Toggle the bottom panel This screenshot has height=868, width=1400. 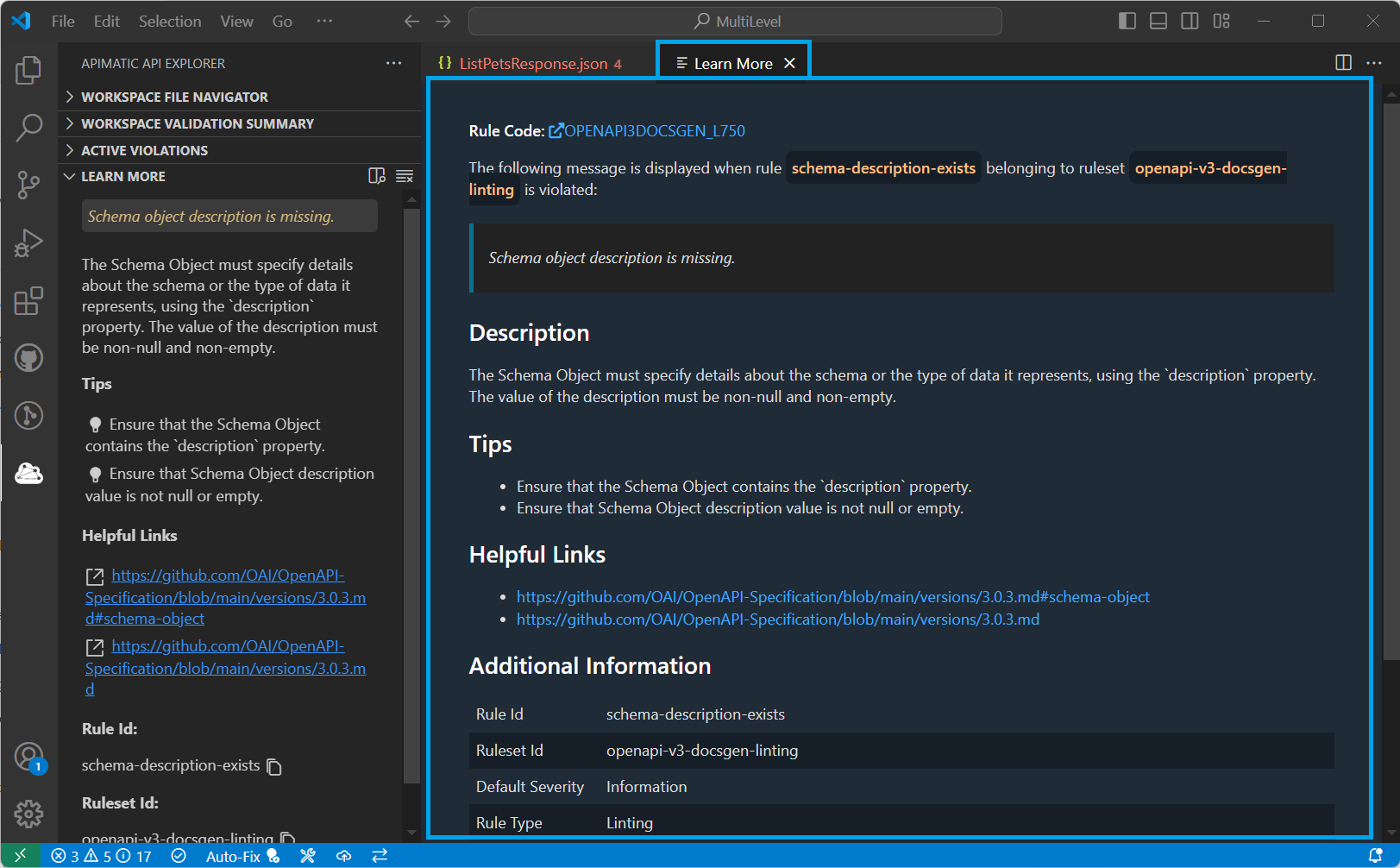pos(1158,21)
